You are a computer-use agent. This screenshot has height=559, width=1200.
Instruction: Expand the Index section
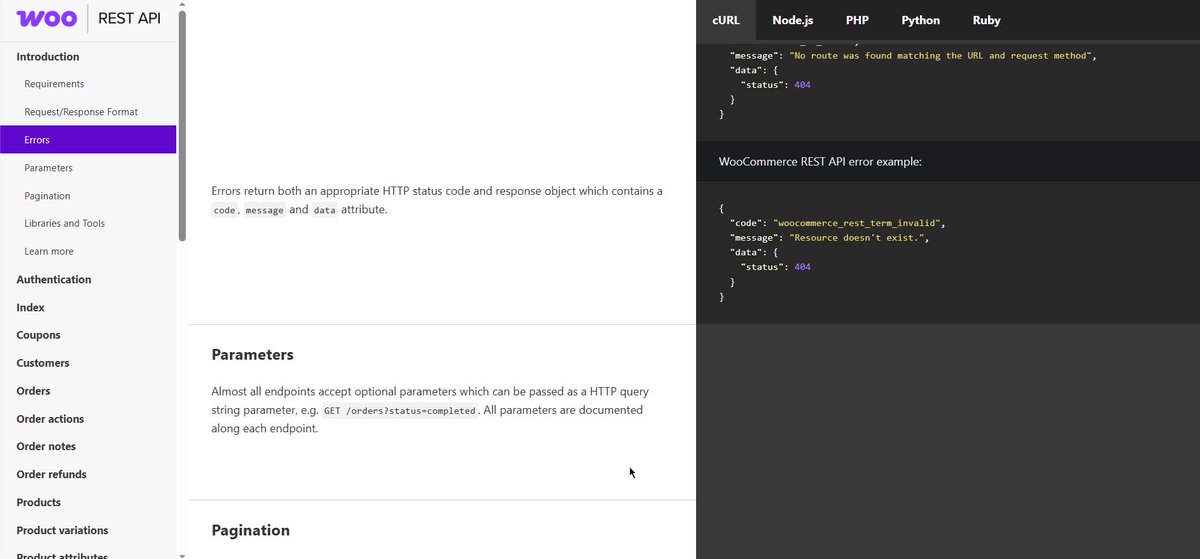(x=30, y=308)
